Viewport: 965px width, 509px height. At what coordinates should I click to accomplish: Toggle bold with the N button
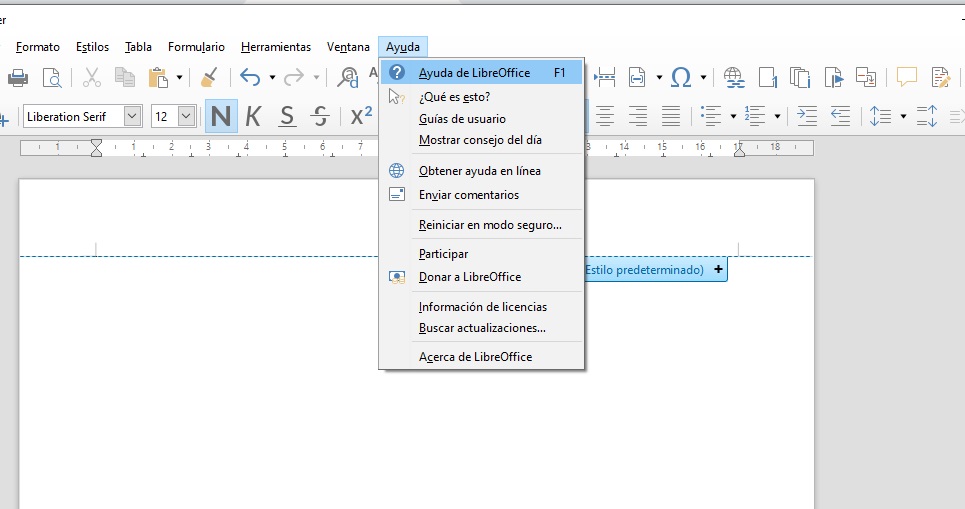(221, 116)
